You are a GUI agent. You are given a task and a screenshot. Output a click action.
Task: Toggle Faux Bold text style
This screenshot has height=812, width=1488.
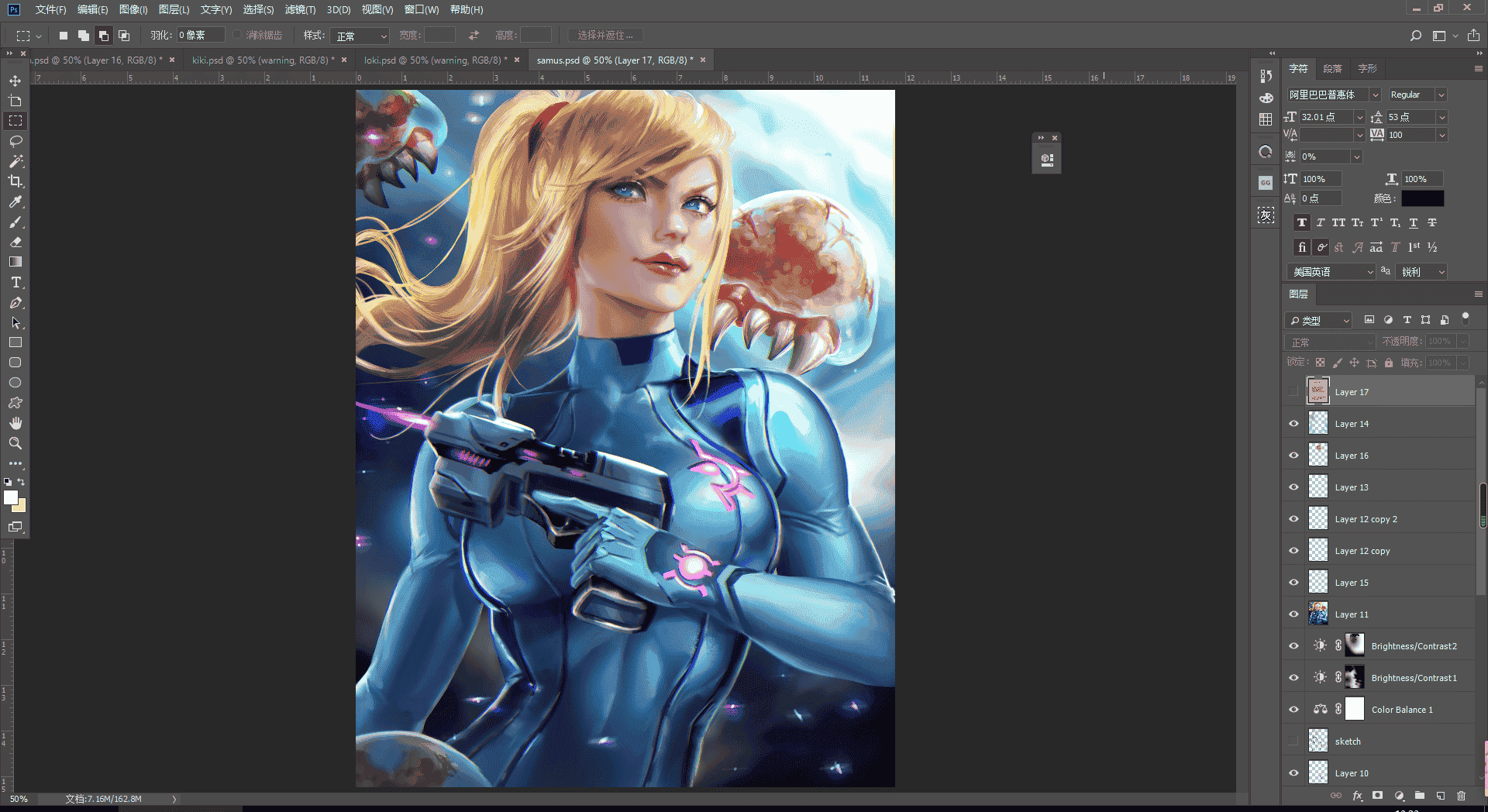click(1302, 223)
